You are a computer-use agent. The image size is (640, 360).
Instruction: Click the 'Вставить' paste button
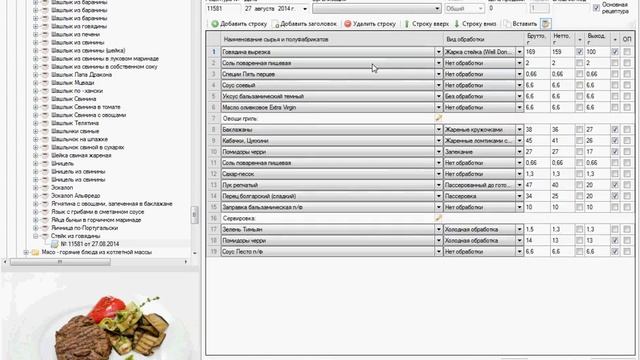[x=520, y=24]
